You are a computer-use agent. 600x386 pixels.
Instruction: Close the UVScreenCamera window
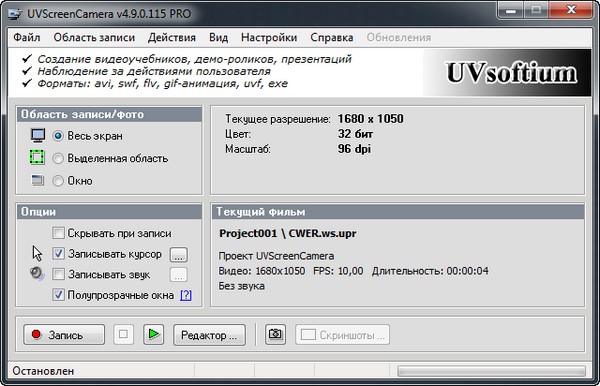(x=571, y=10)
